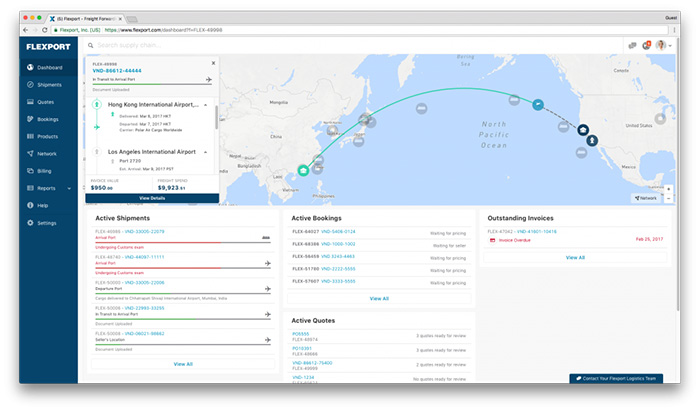Open the Dashboard globe icon in sidebar
This screenshot has height=411, width=700.
[30, 67]
